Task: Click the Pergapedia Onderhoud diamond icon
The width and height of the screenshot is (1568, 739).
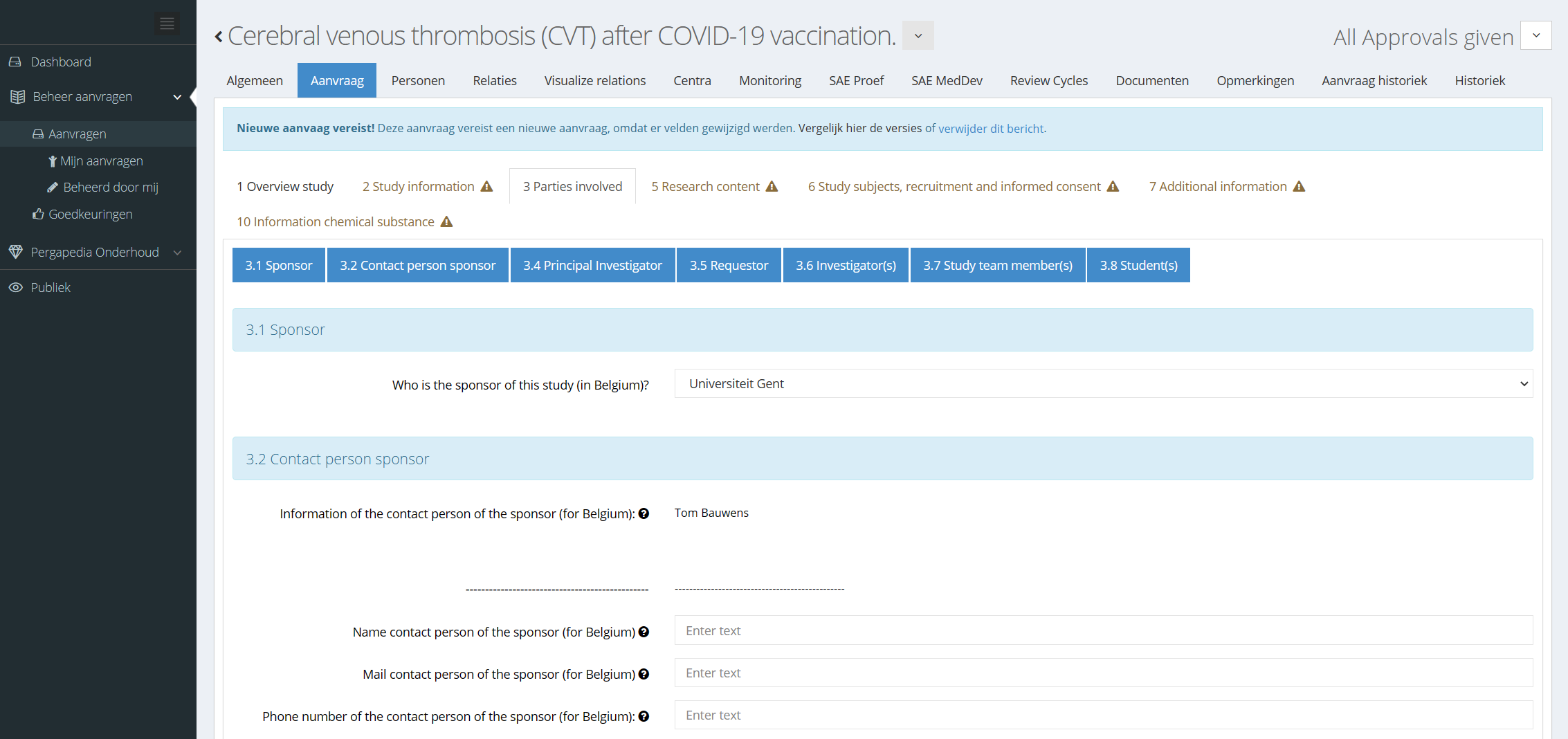Action: pyautogui.click(x=15, y=252)
